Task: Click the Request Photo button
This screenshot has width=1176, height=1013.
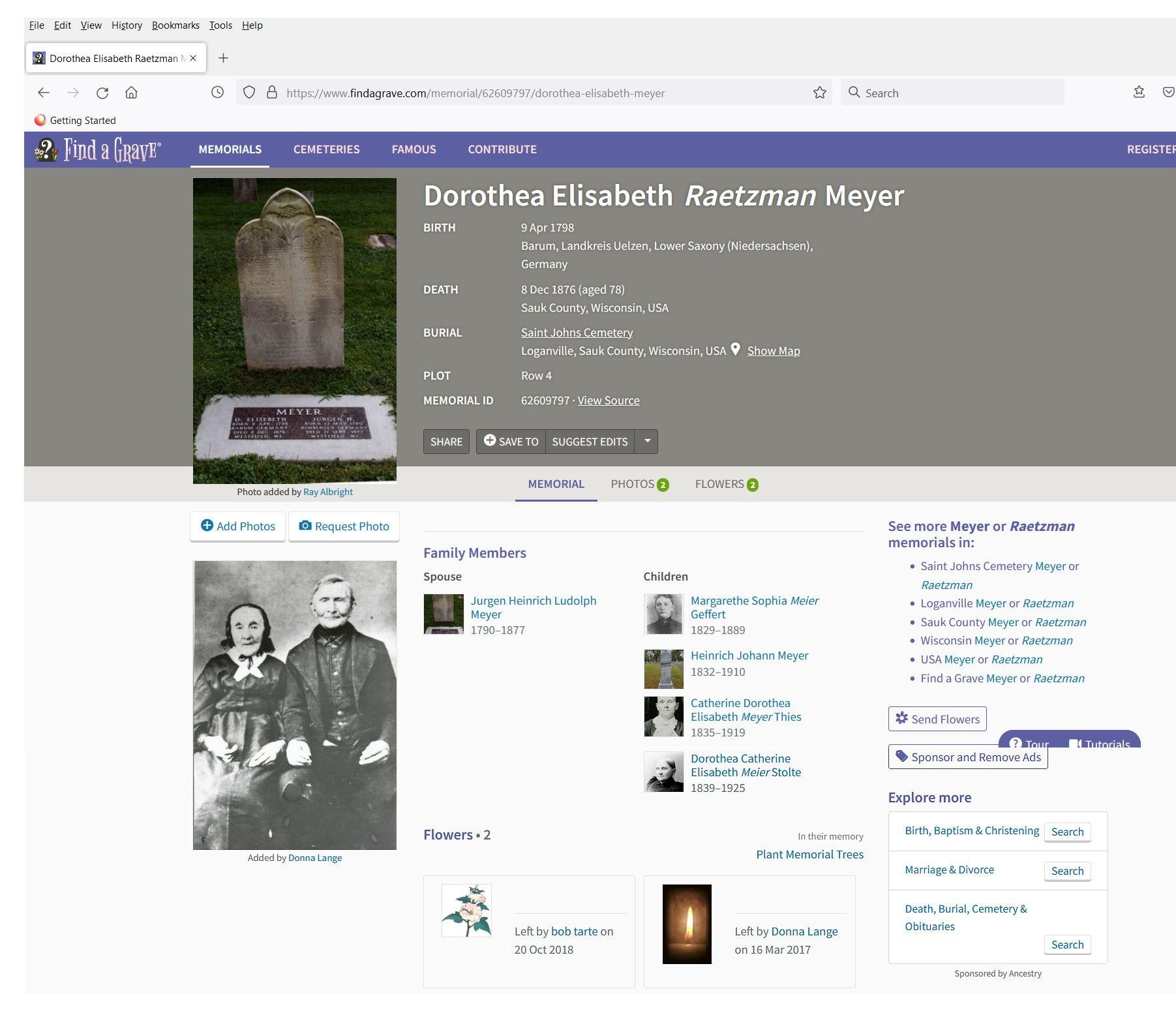Action: click(344, 526)
